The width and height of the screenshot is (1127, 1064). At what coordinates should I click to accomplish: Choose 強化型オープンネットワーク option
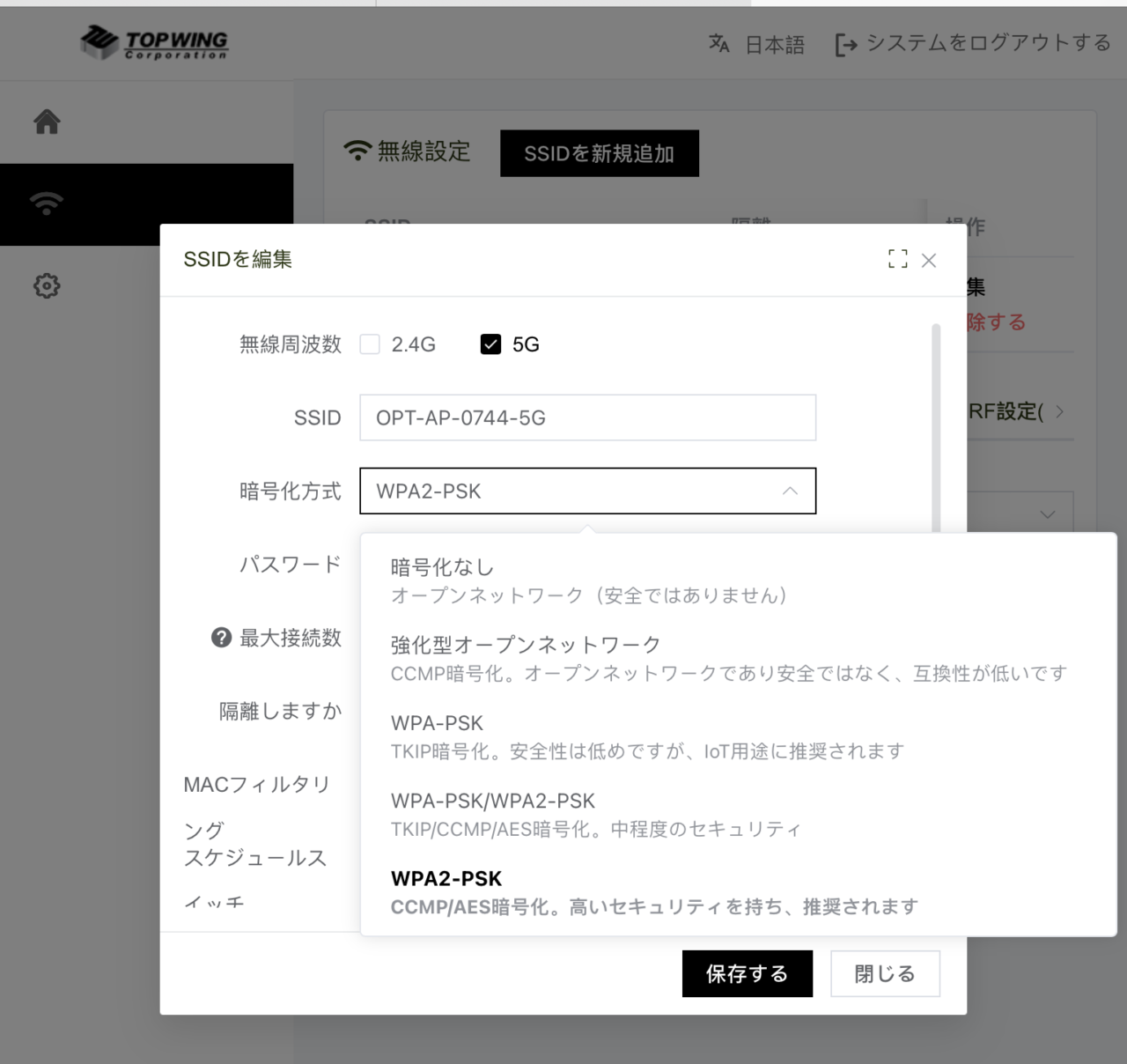point(738,659)
